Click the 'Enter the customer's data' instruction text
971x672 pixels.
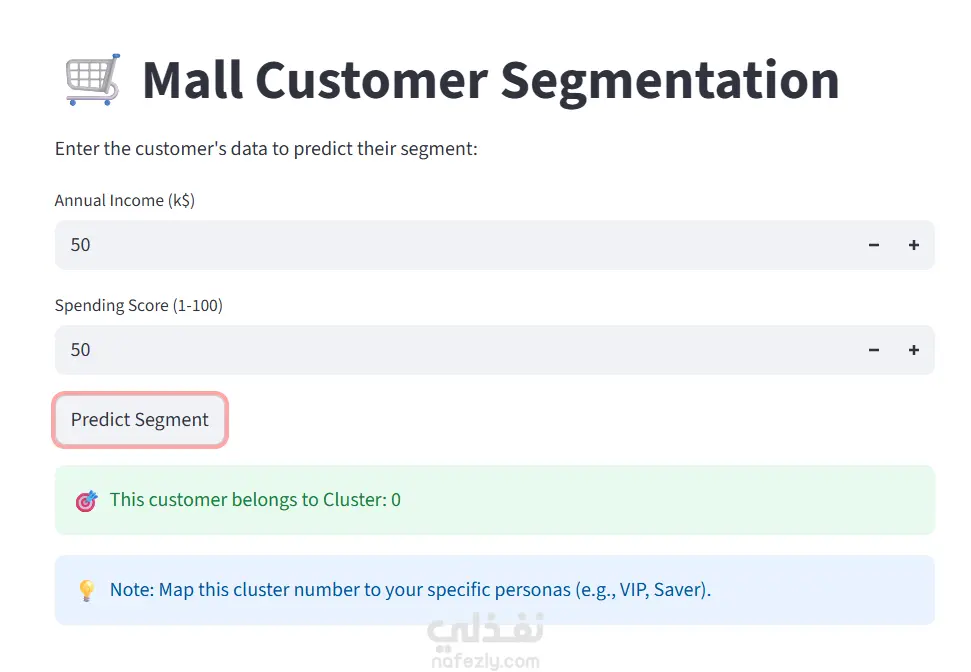266,149
